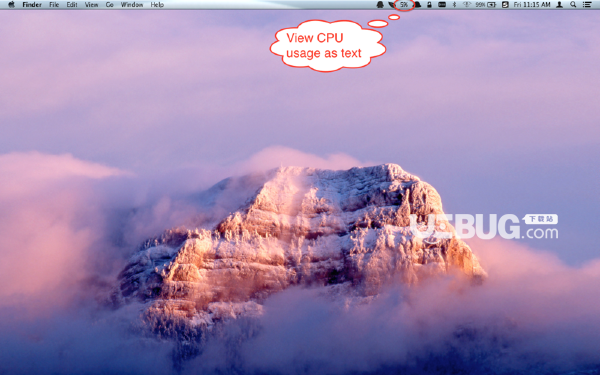Screen dimensions: 600x375
Task: Open the Go menu
Action: (109, 5)
